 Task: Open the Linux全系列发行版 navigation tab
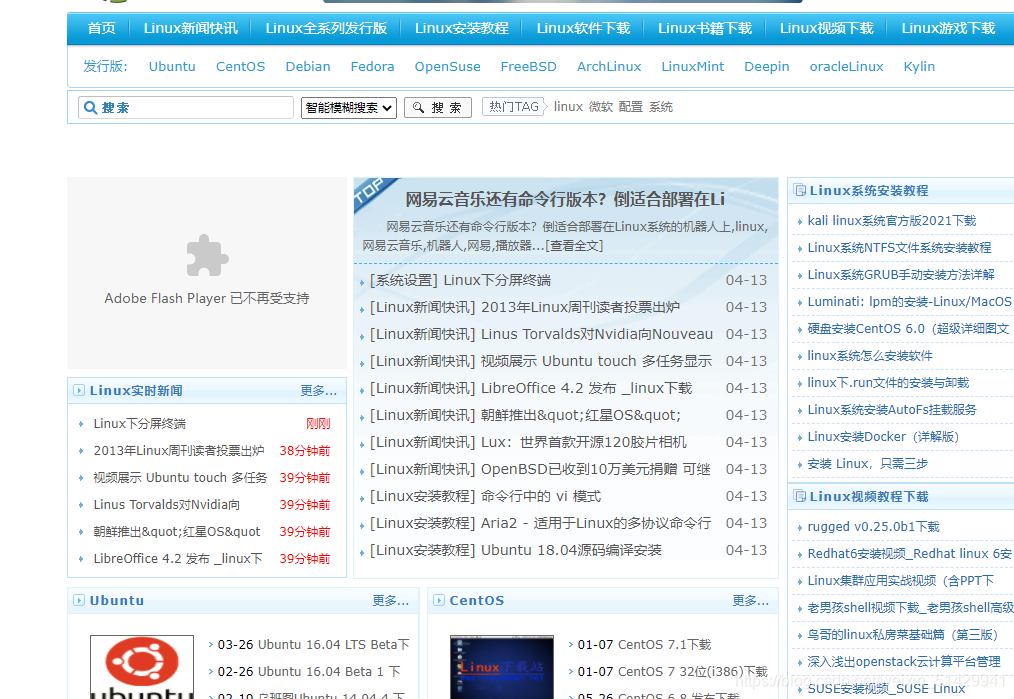pos(326,28)
